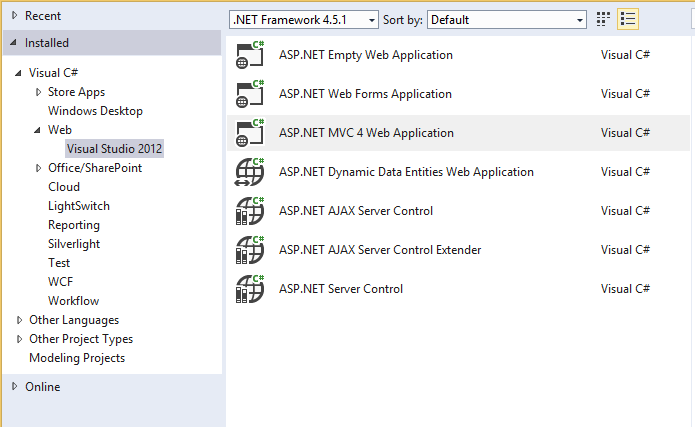695x427 pixels.
Task: Click the AJAX Server Control icon
Action: tap(249, 211)
